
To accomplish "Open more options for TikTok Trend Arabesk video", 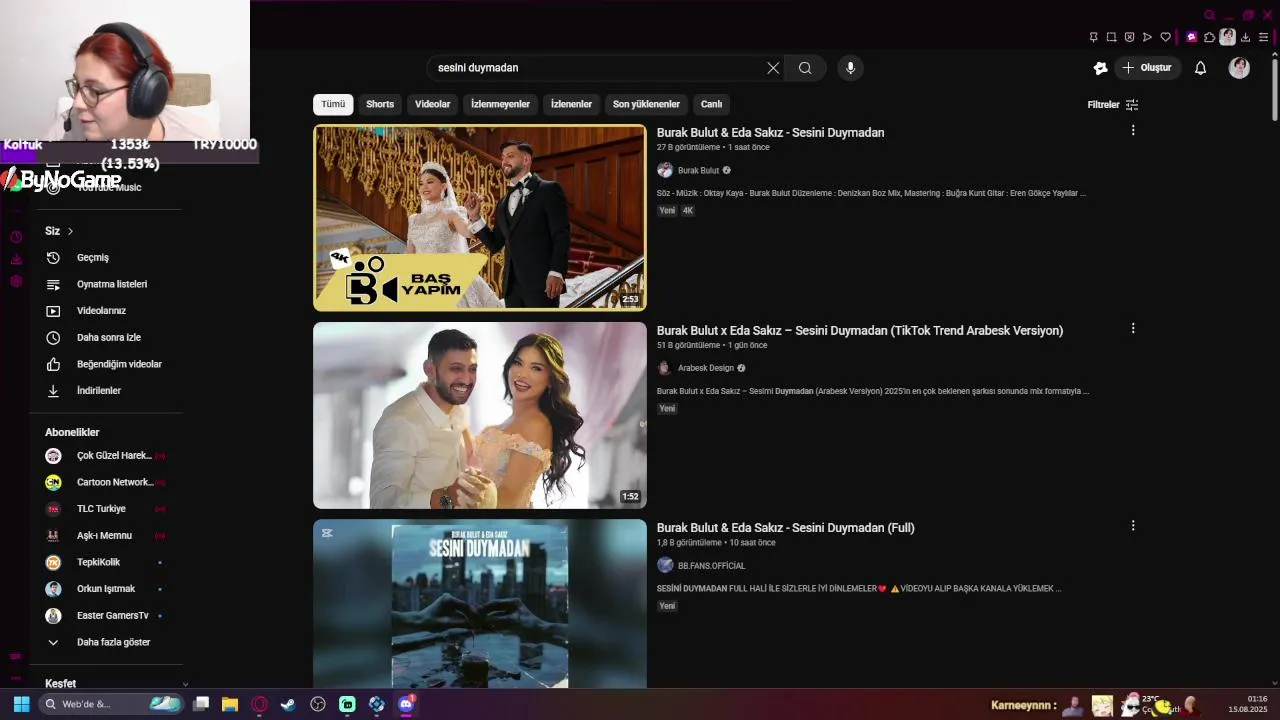I will [x=1133, y=328].
